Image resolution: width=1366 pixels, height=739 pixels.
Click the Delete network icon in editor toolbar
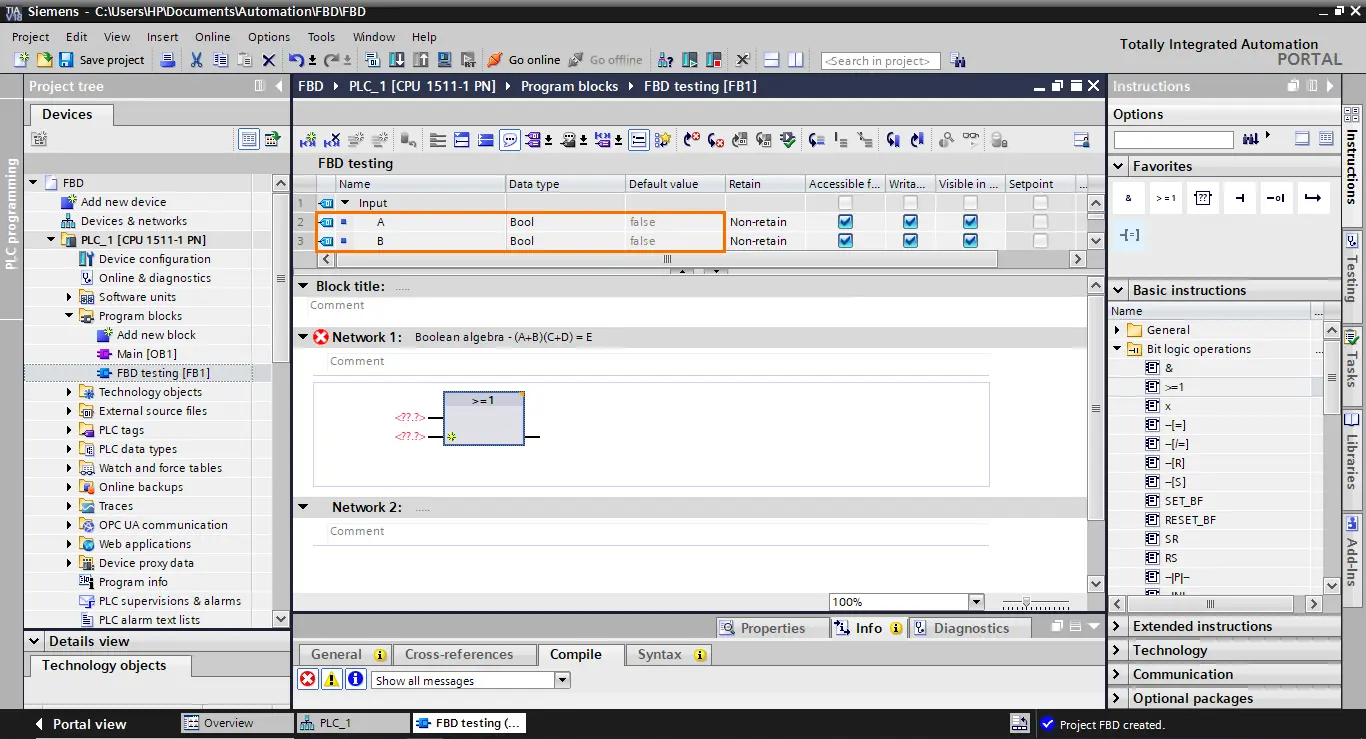(332, 140)
